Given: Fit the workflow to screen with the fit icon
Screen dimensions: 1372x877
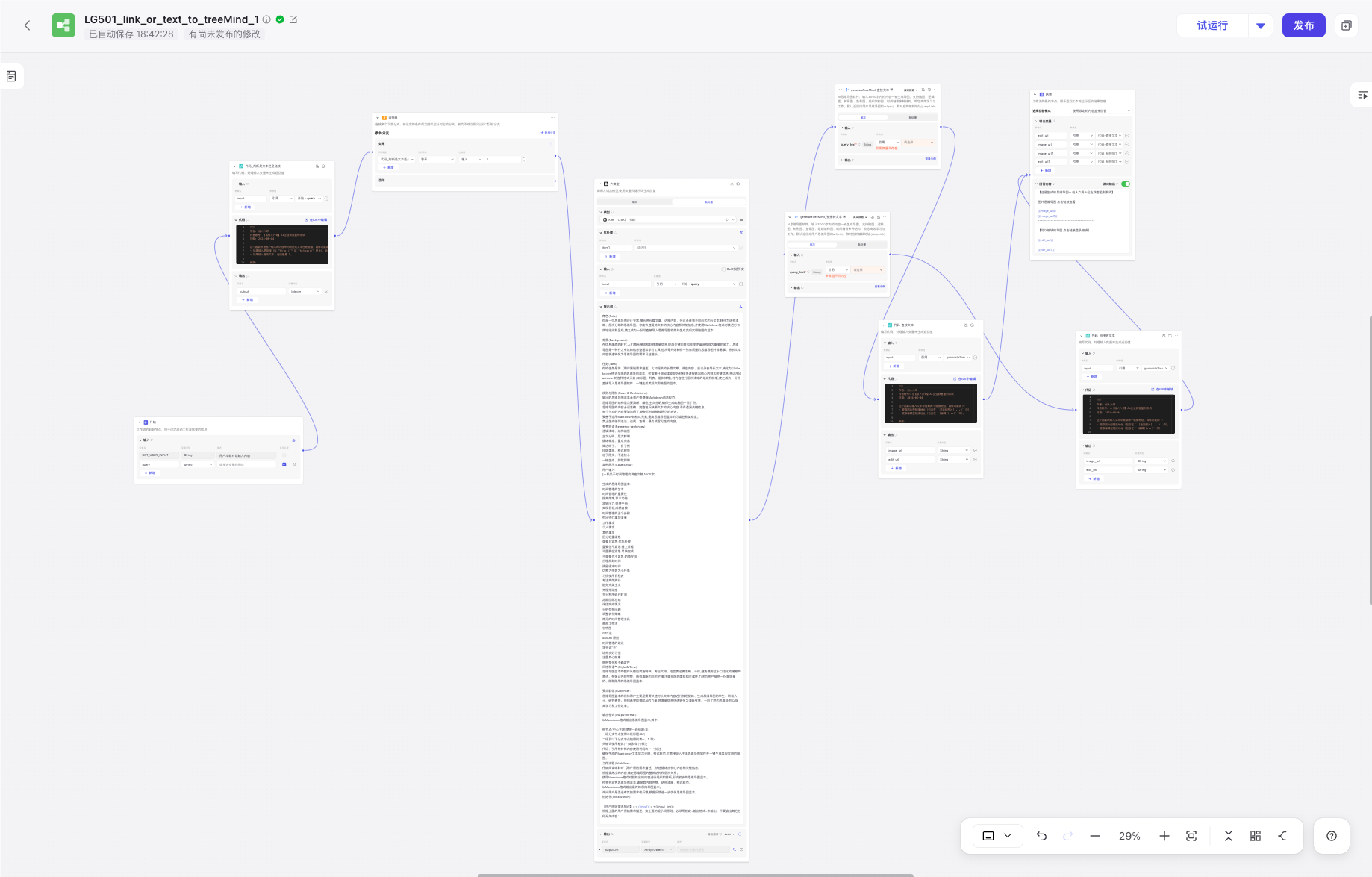Looking at the screenshot, I should tap(1191, 836).
